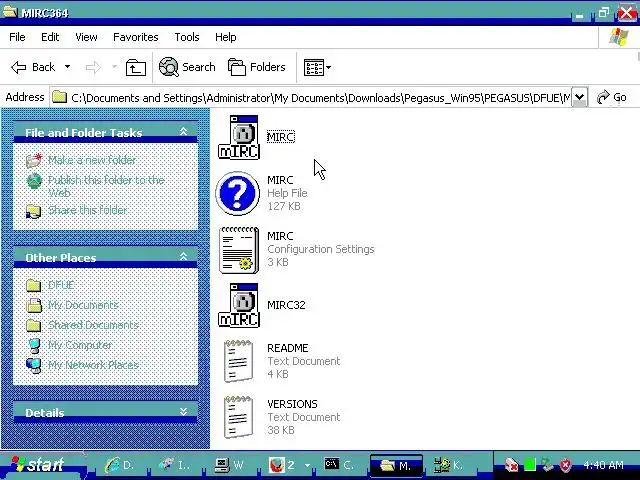Select the MIRC application icon
Screen dimensions: 640x480
(x=239, y=137)
